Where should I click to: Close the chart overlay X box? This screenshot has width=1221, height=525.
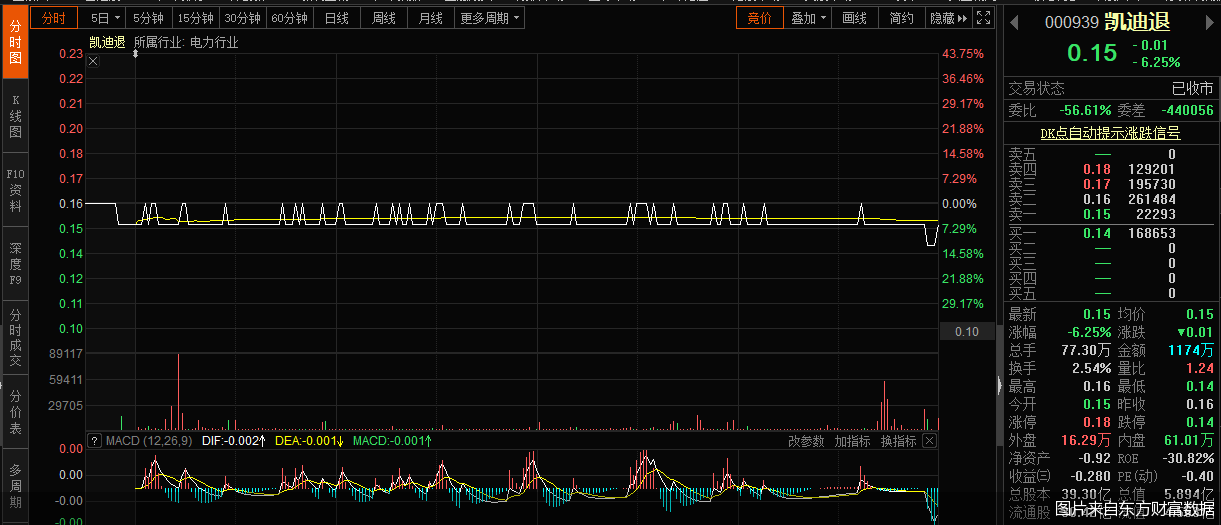[x=93, y=62]
